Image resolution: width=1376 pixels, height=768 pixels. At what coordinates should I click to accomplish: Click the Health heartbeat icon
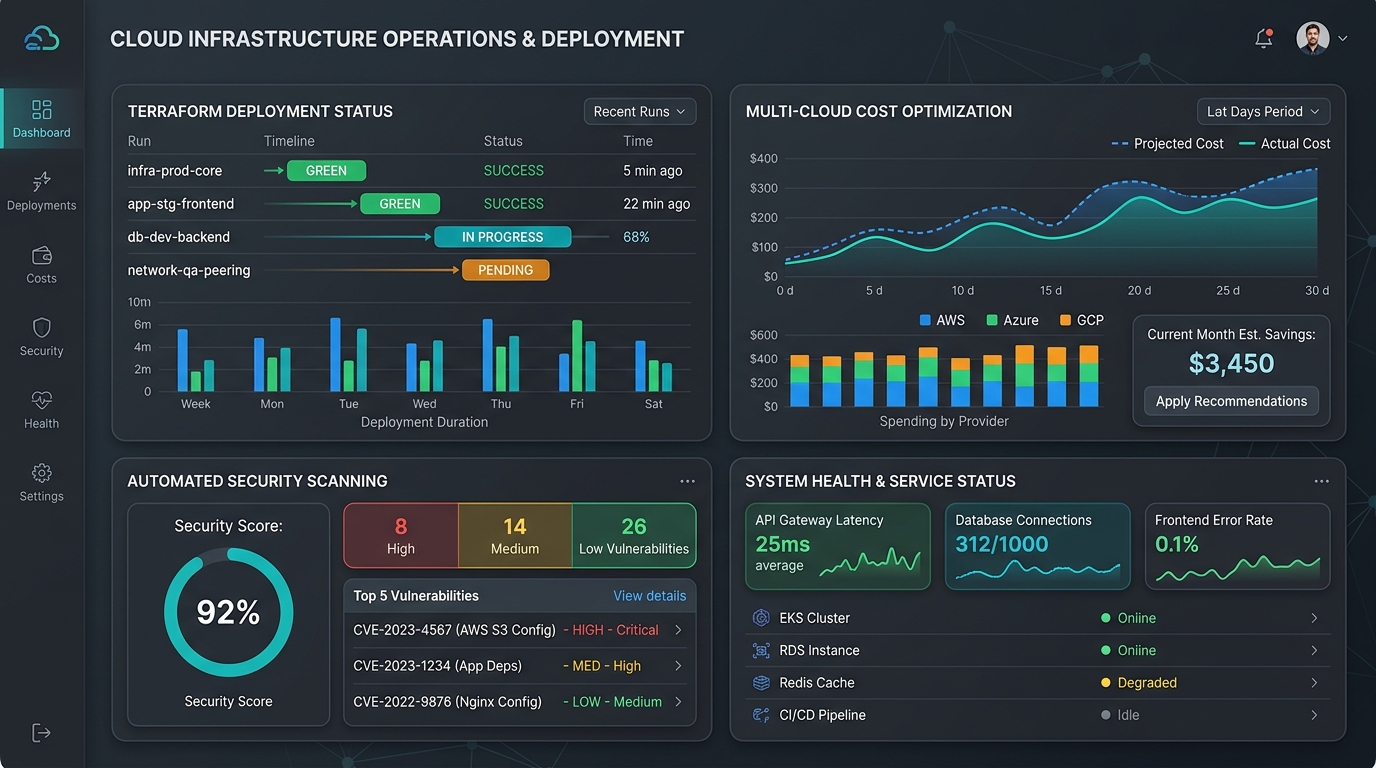tap(42, 400)
